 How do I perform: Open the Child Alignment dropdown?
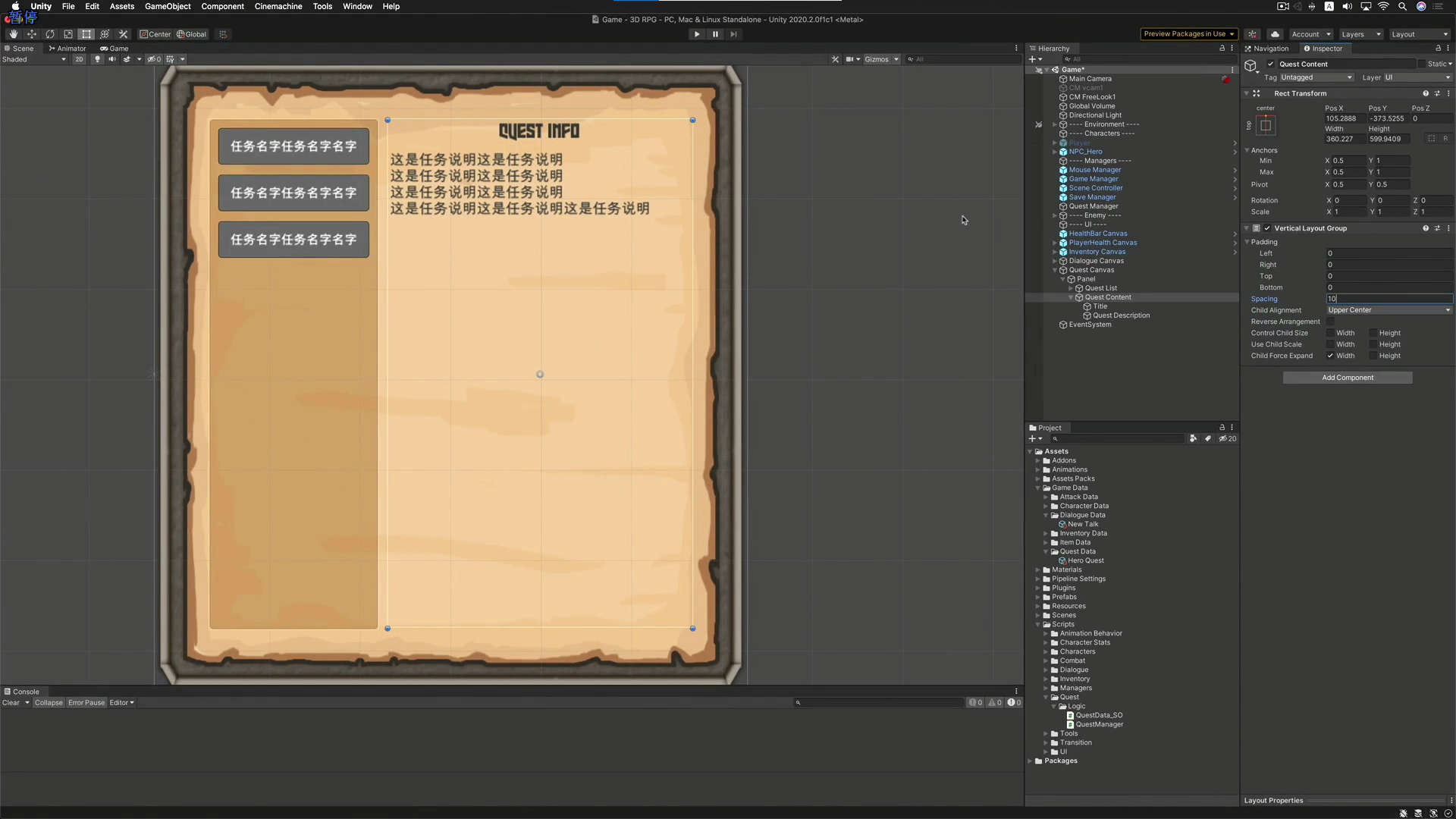[x=1389, y=310]
